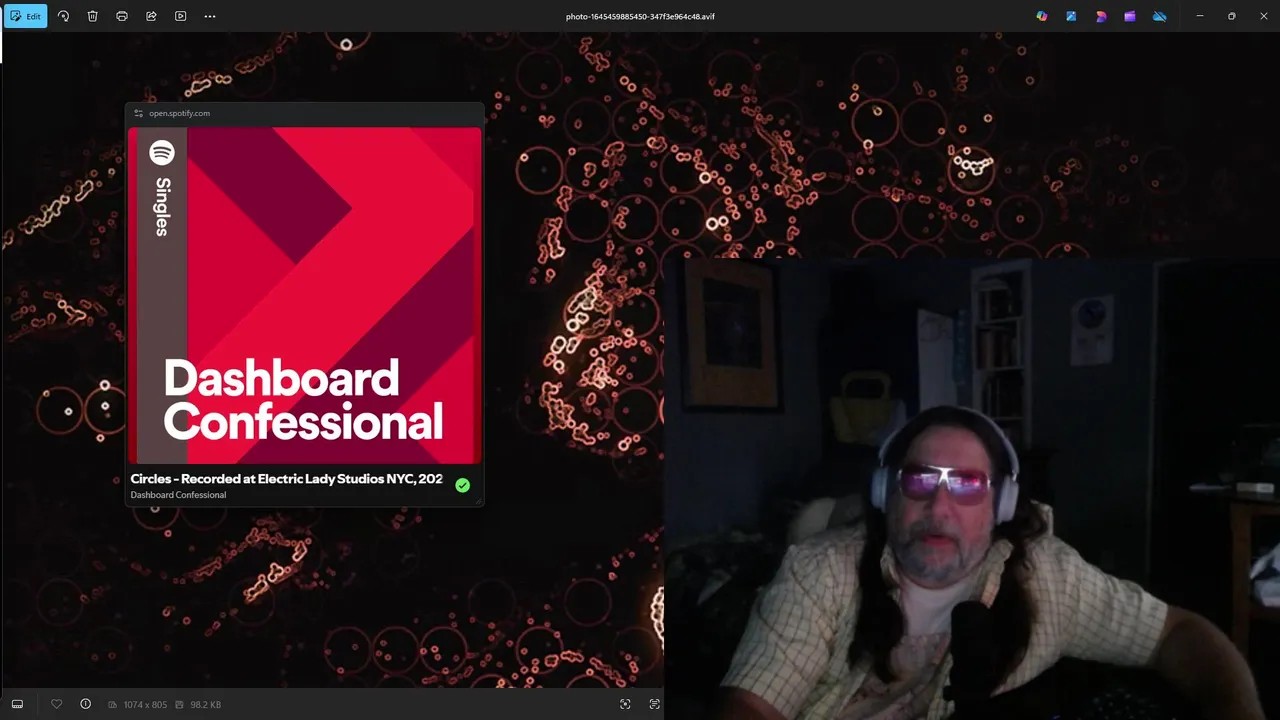Restore down the Photos window

[x=1231, y=16]
